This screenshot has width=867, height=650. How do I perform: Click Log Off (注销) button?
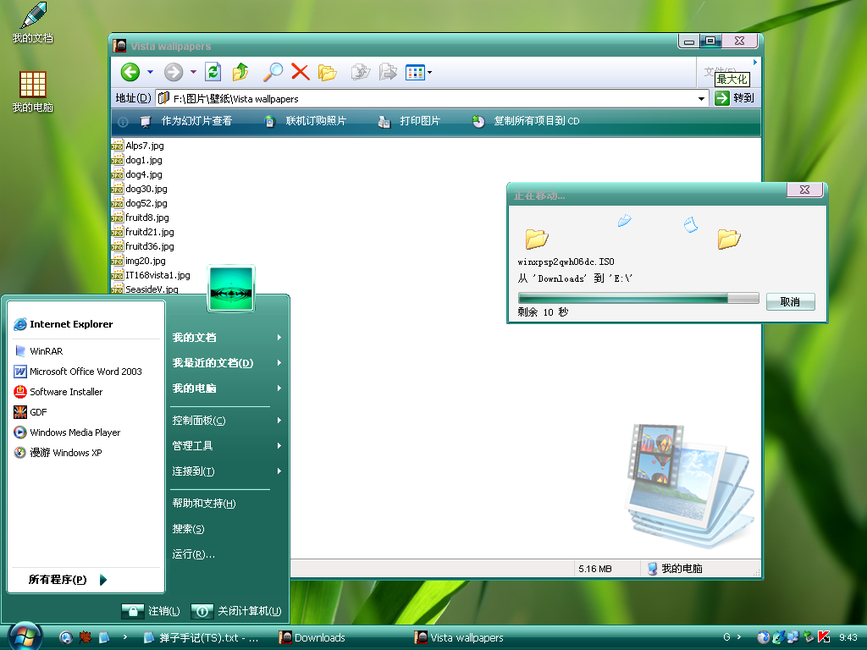151,611
